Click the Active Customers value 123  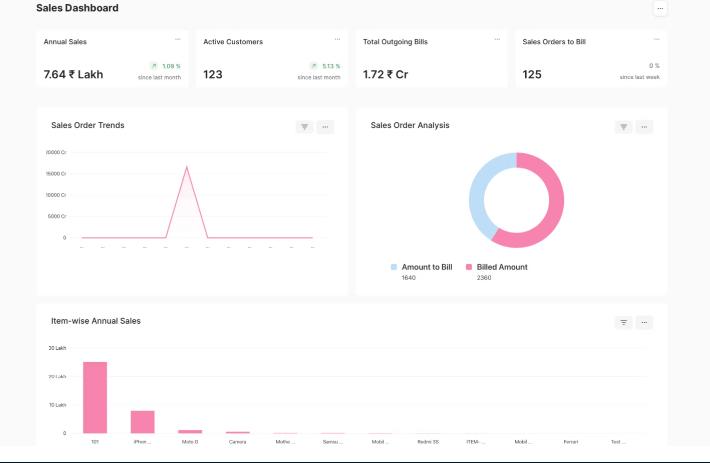pos(213,74)
